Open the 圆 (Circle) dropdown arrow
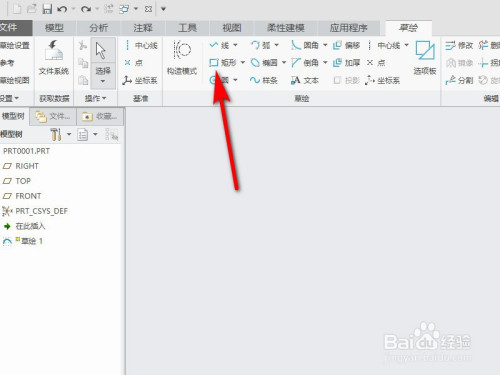 [235, 80]
